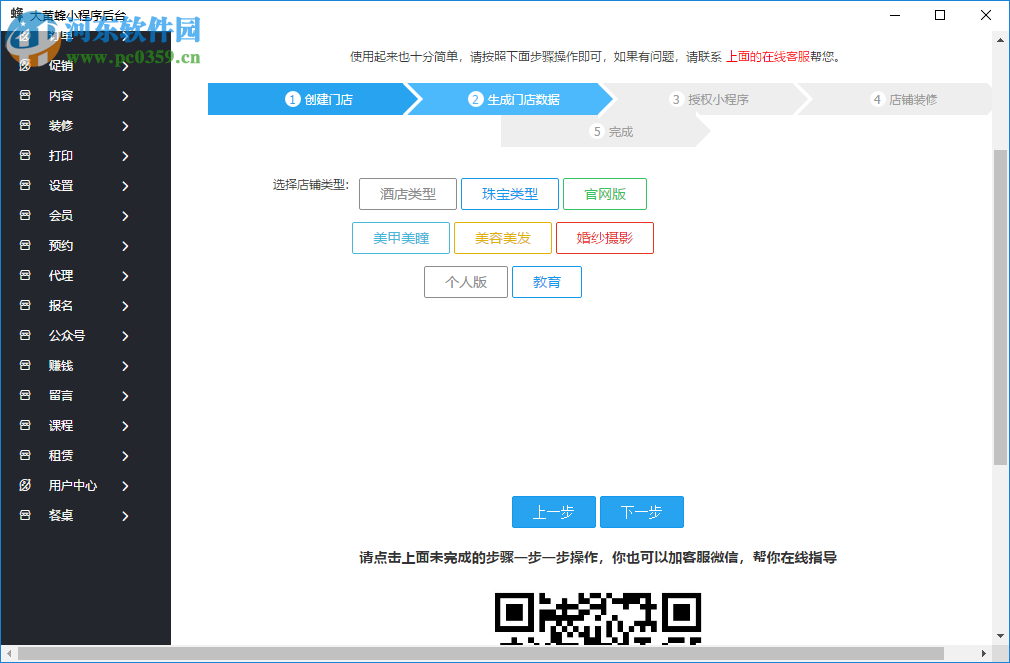
Task: Click the 订单 sidebar icon
Action: coord(24,35)
